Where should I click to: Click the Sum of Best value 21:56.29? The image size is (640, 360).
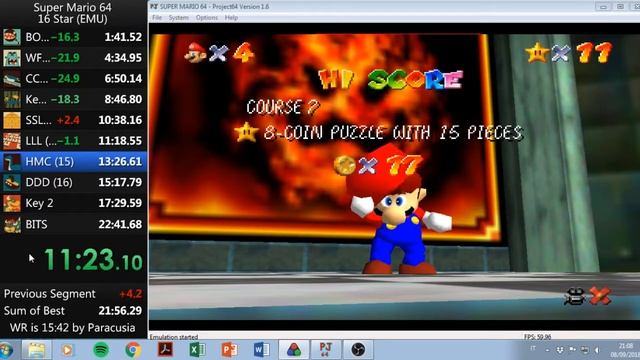(x=120, y=311)
